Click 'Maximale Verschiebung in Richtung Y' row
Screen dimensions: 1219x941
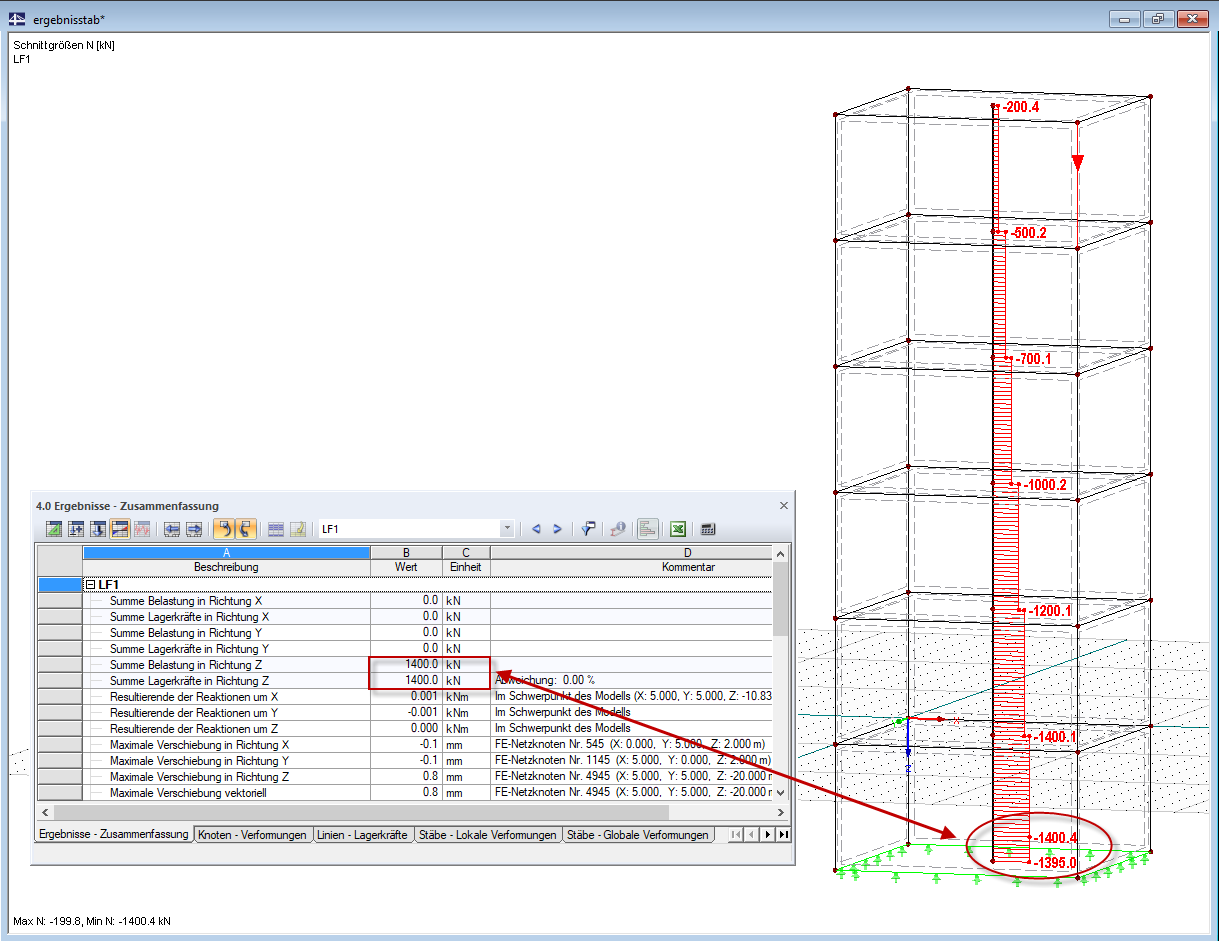[404, 761]
